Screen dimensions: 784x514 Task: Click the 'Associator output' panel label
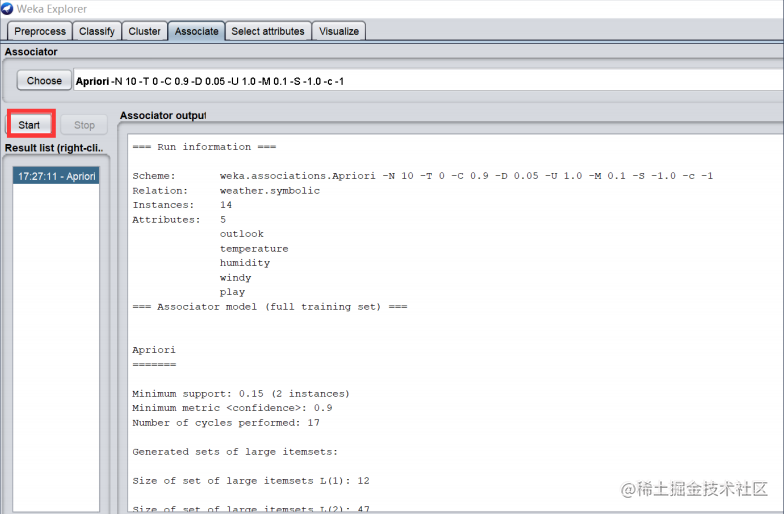pyautogui.click(x=163, y=116)
